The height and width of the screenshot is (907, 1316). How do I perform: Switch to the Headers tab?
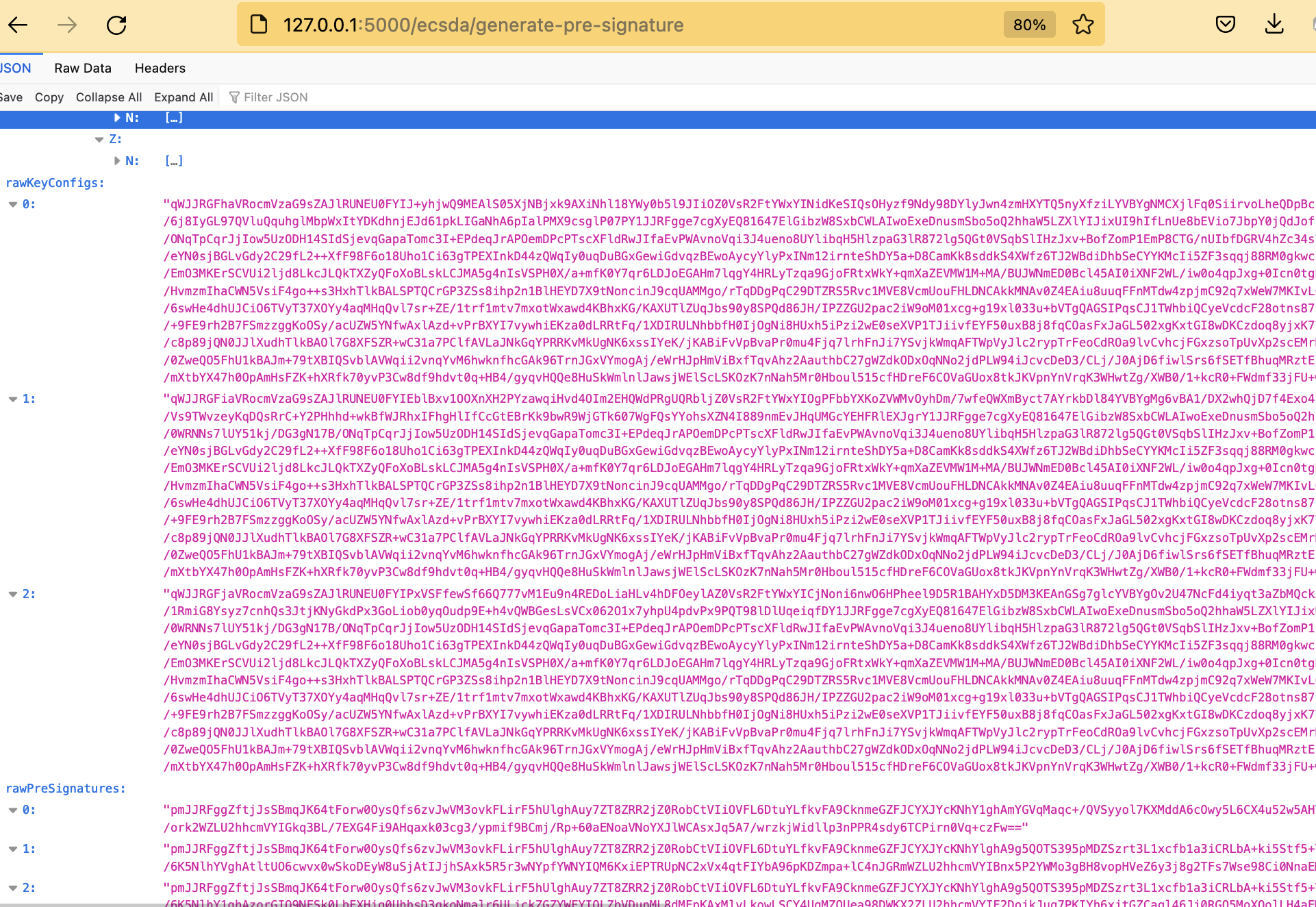click(x=160, y=68)
